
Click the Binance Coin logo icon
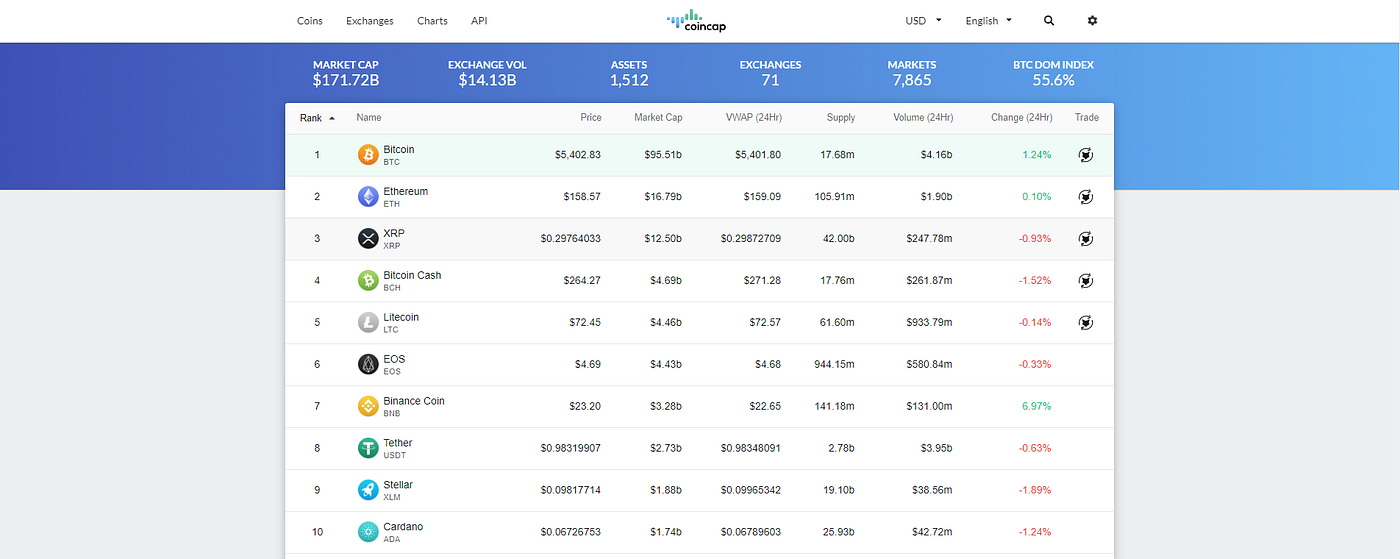(x=368, y=407)
